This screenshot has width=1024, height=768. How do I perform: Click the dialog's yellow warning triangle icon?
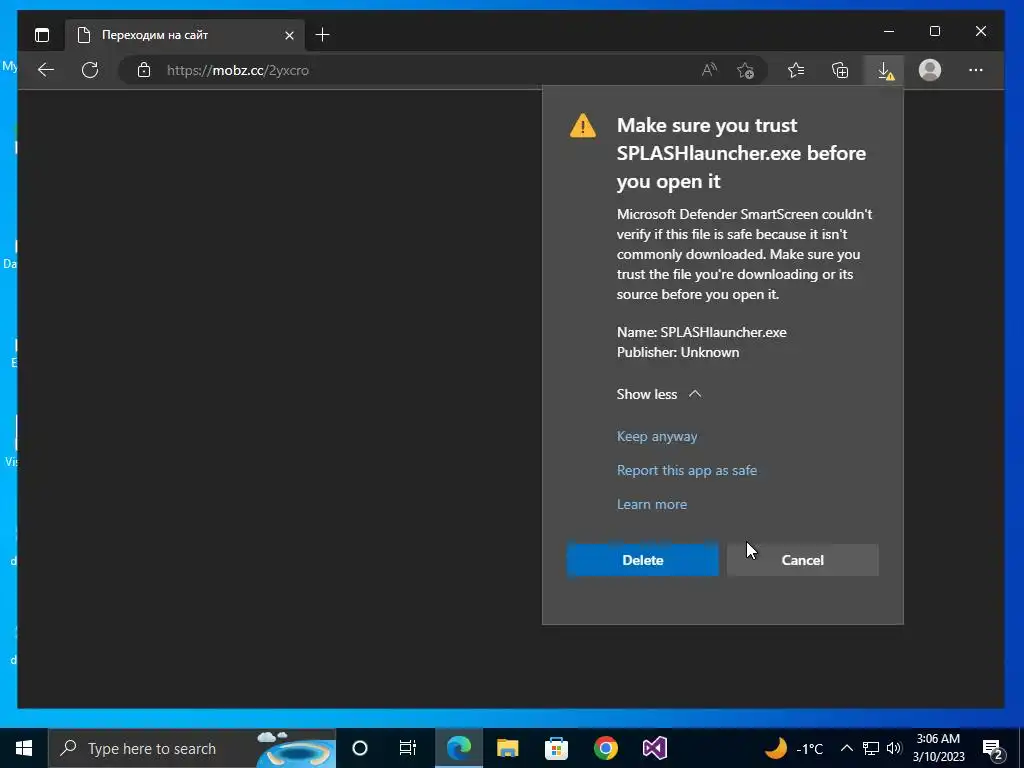coord(583,125)
